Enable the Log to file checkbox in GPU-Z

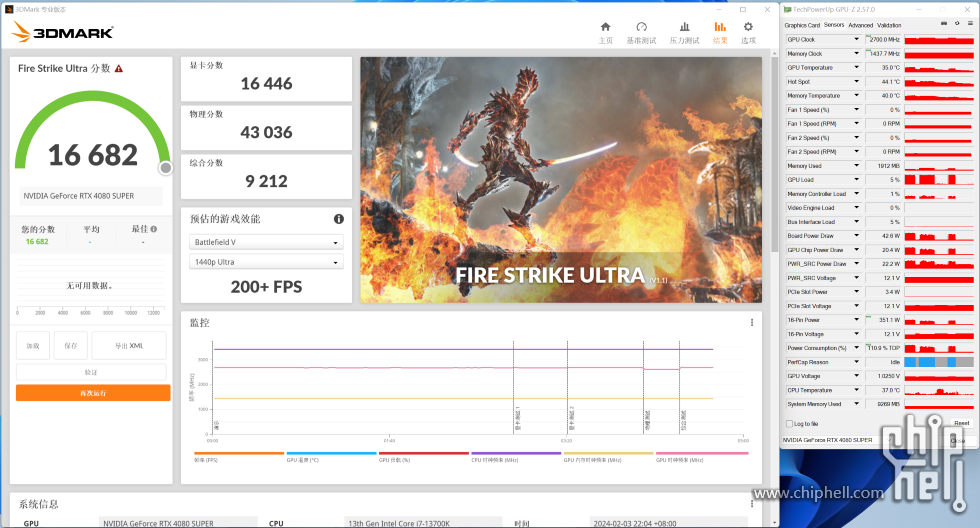tap(789, 424)
